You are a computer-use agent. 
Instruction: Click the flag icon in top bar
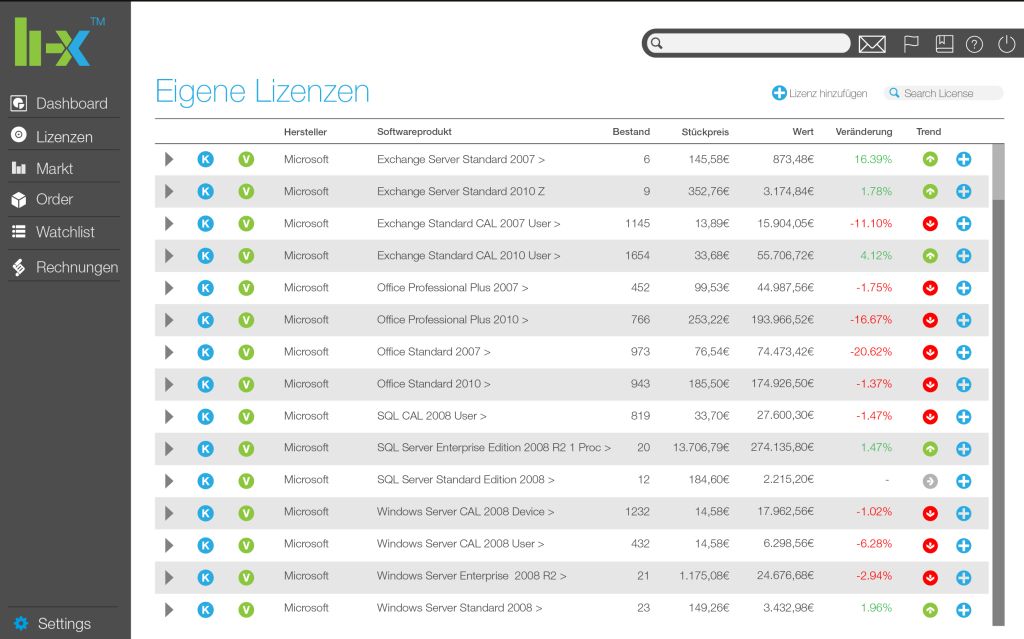pos(910,44)
